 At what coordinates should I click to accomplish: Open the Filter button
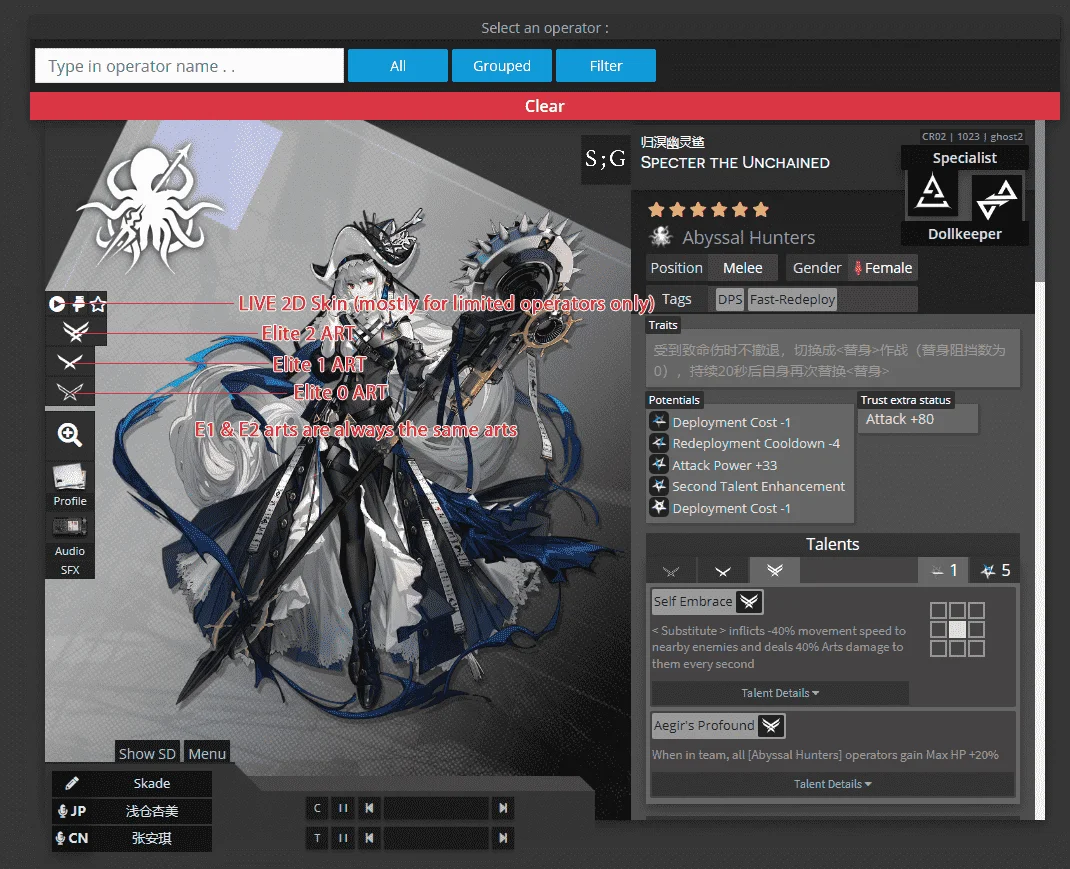click(606, 66)
